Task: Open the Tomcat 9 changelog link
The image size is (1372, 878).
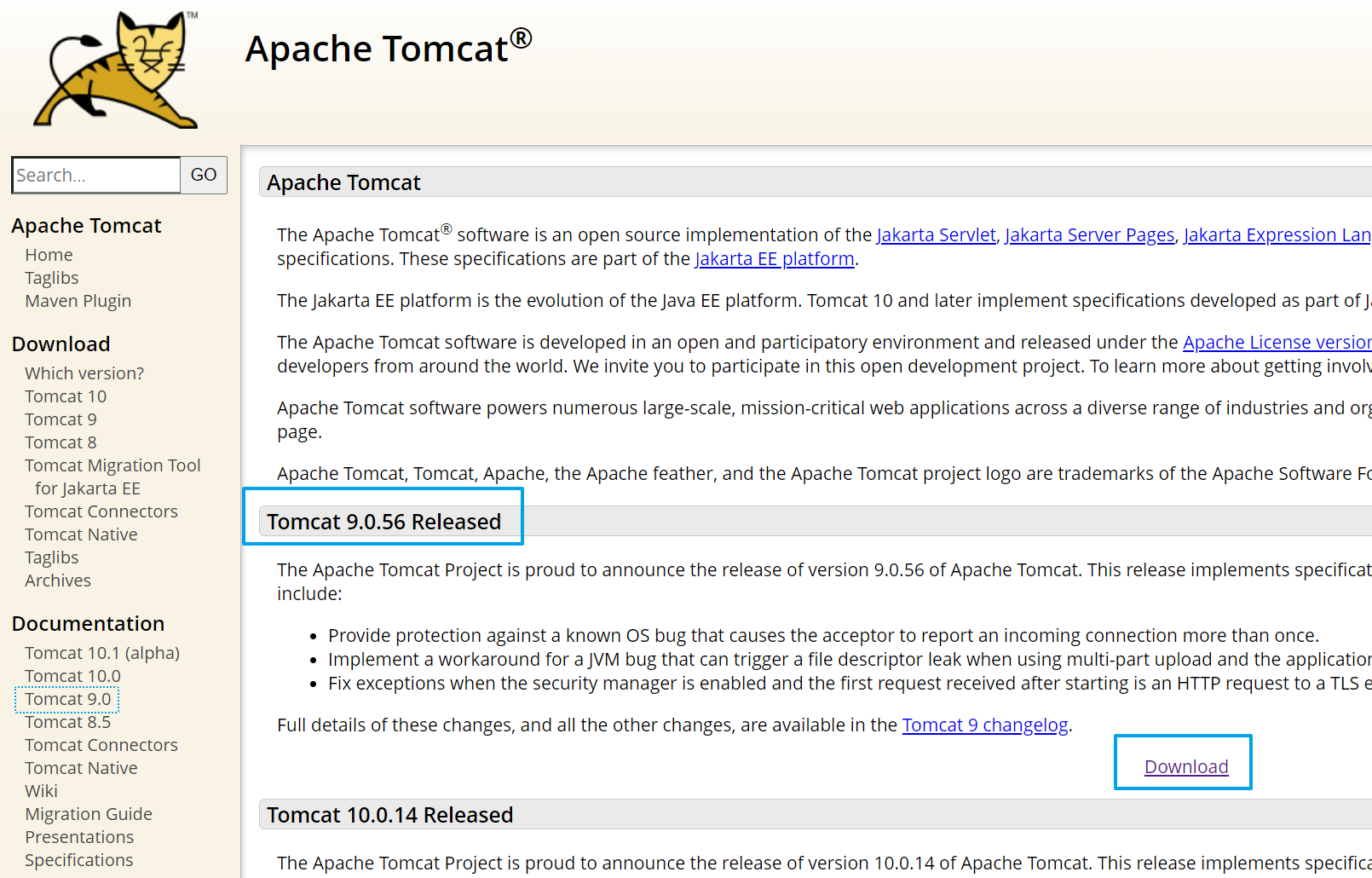Action: tap(985, 725)
